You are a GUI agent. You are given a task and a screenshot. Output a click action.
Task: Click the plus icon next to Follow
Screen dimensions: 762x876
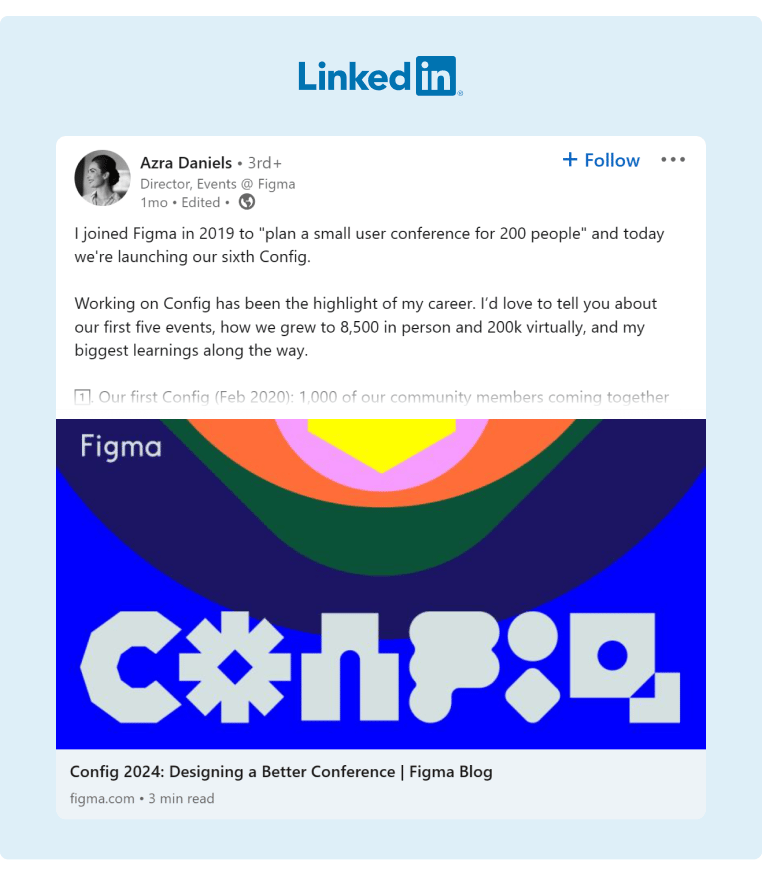(x=569, y=159)
